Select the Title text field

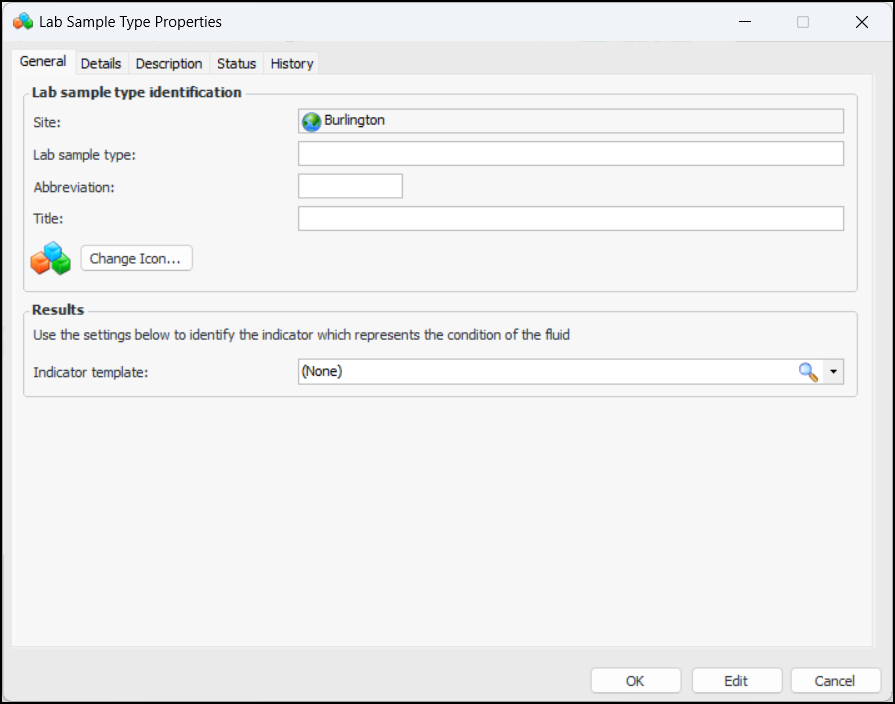[570, 218]
